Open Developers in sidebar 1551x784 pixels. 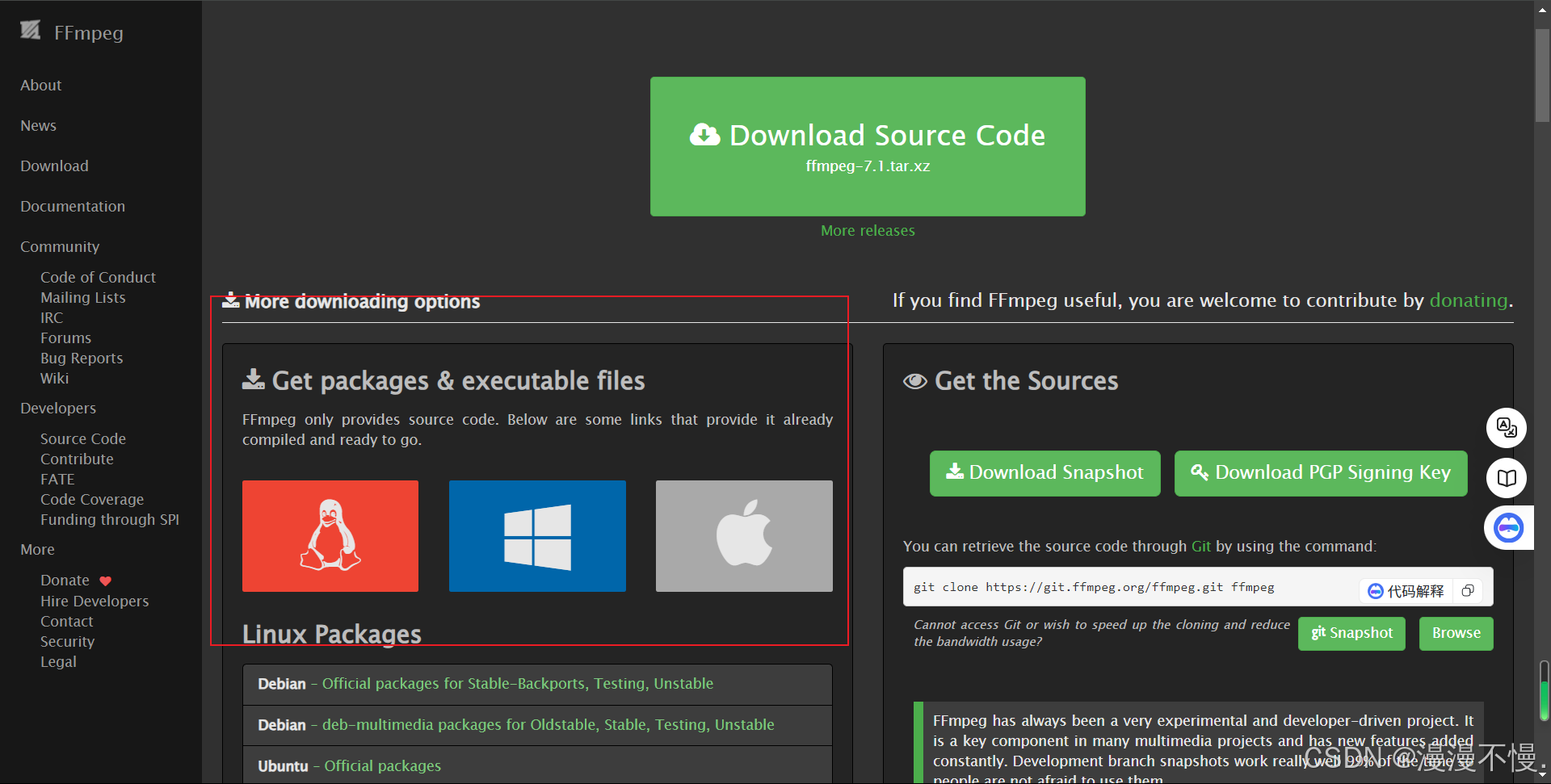pos(58,408)
